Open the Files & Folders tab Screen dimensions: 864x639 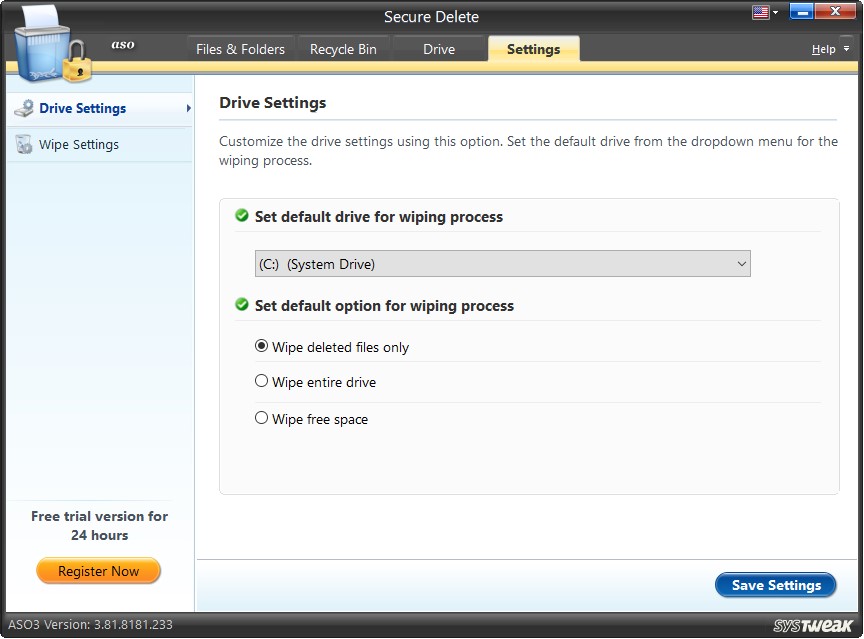coord(240,48)
